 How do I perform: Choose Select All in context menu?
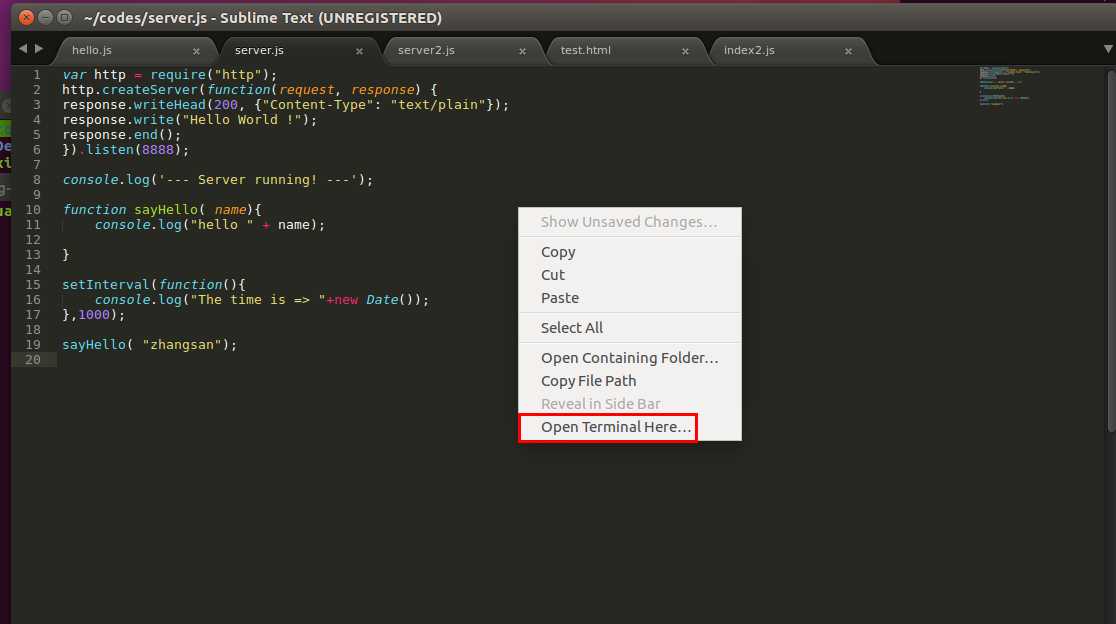pos(630,328)
